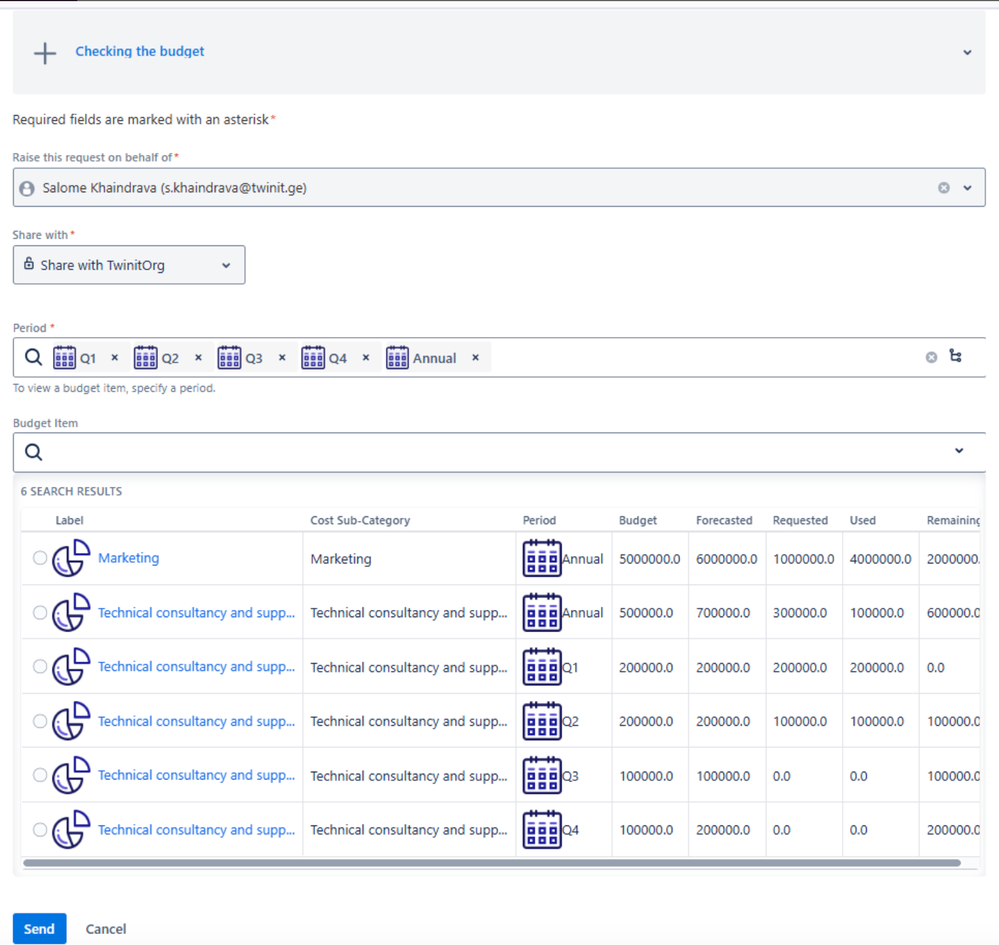Clear all selected periods
Viewport: 999px width, 945px height.
[931, 357]
